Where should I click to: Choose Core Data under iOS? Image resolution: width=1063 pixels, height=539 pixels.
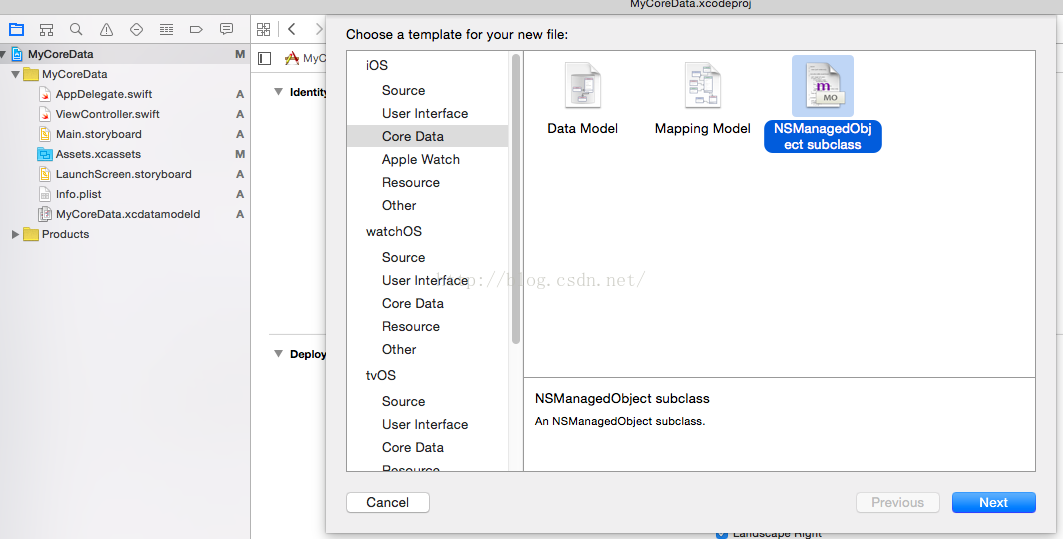(413, 136)
